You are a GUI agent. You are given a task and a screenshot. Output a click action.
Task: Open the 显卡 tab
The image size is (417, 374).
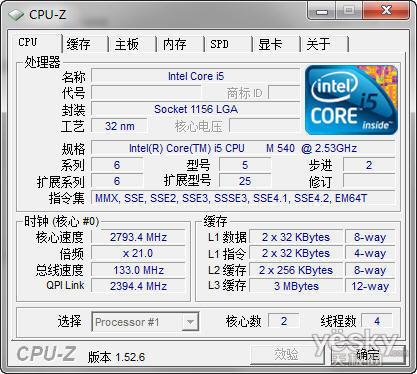277,44
